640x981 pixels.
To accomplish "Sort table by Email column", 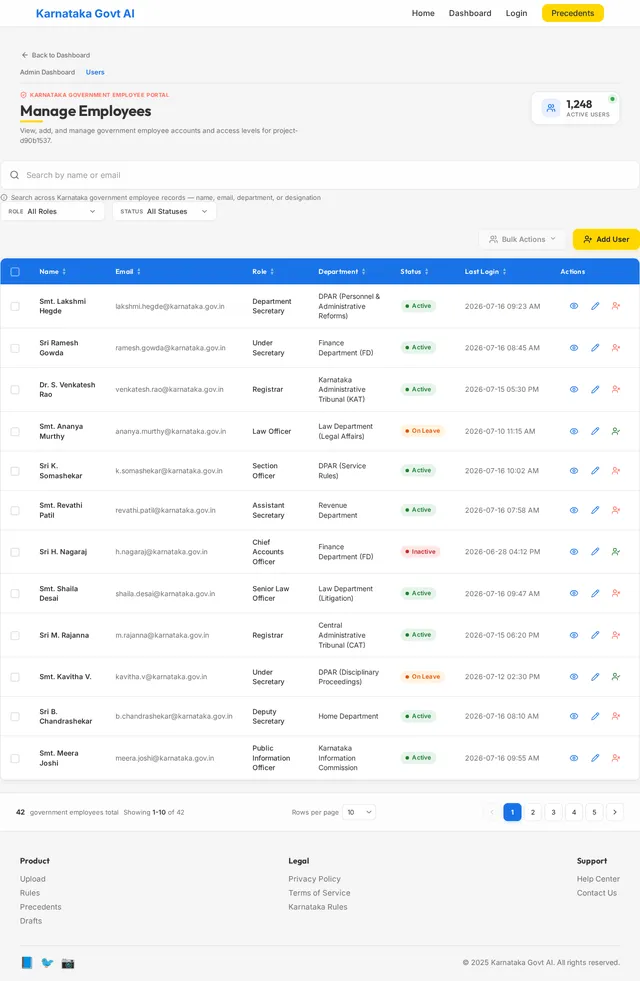I will (x=128, y=272).
